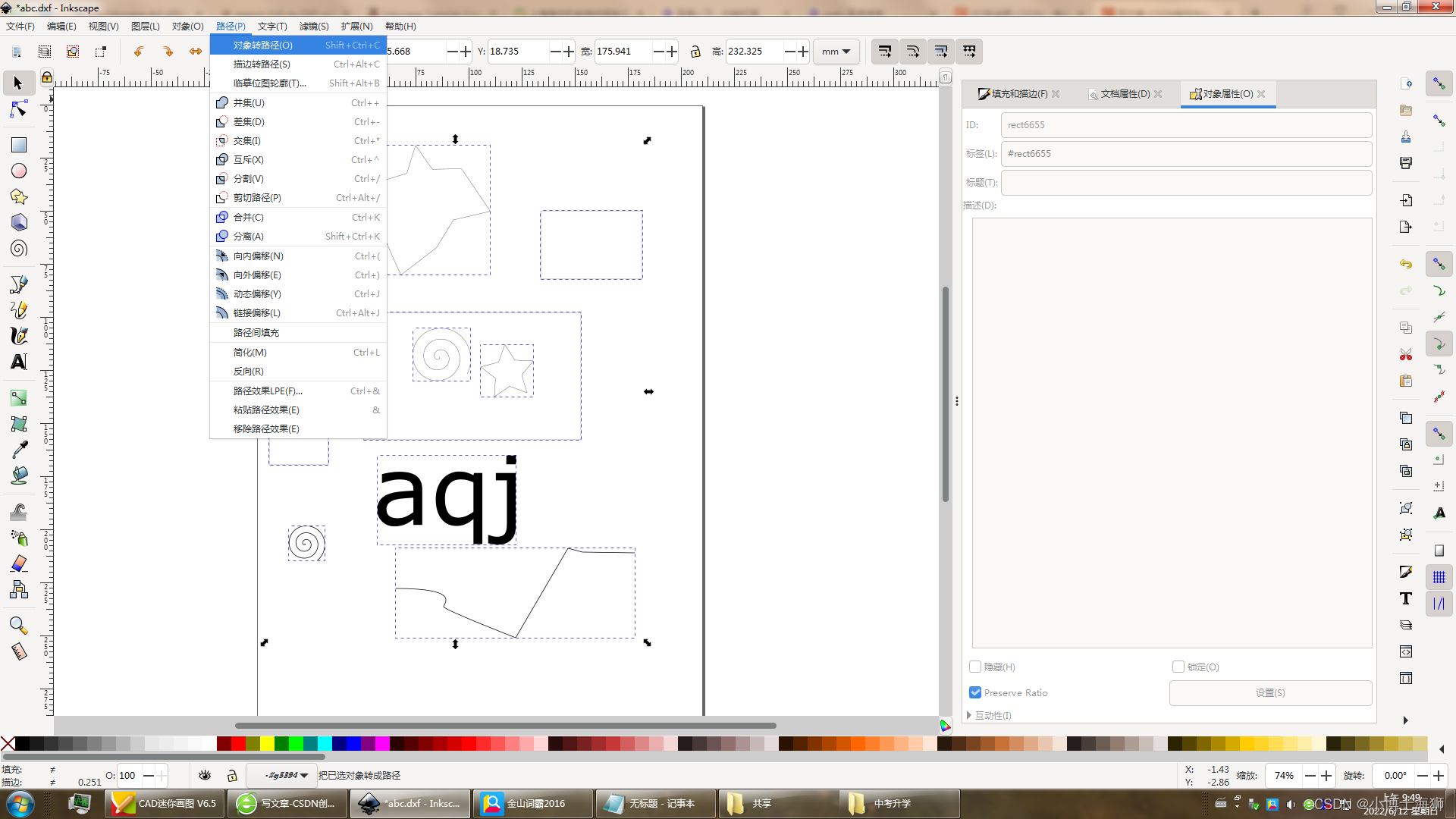This screenshot has width=1456, height=819.
Task: Enable the 锁定(O) lock checkbox
Action: 1178,667
